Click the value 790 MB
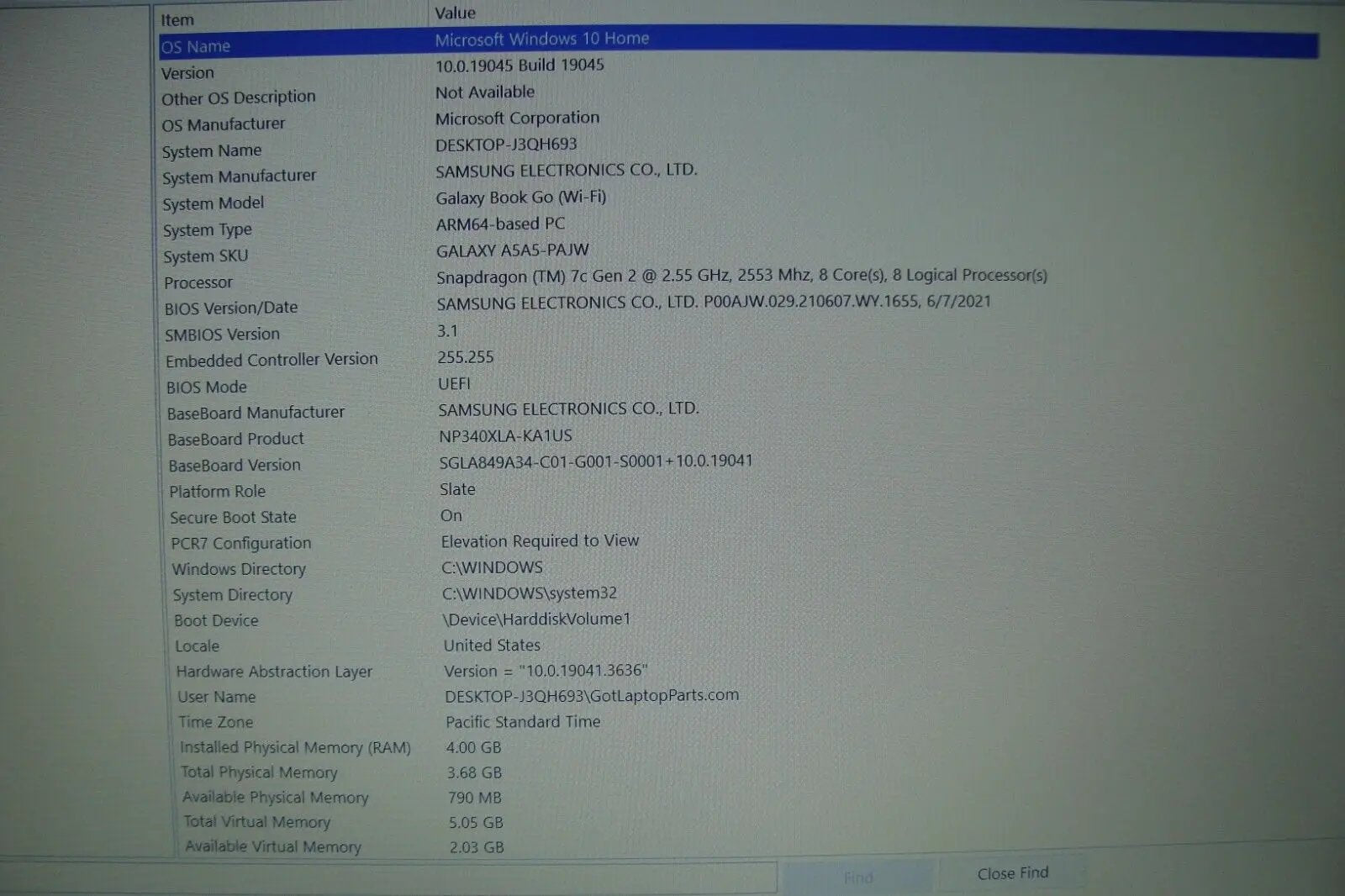1345x896 pixels. pos(475,798)
